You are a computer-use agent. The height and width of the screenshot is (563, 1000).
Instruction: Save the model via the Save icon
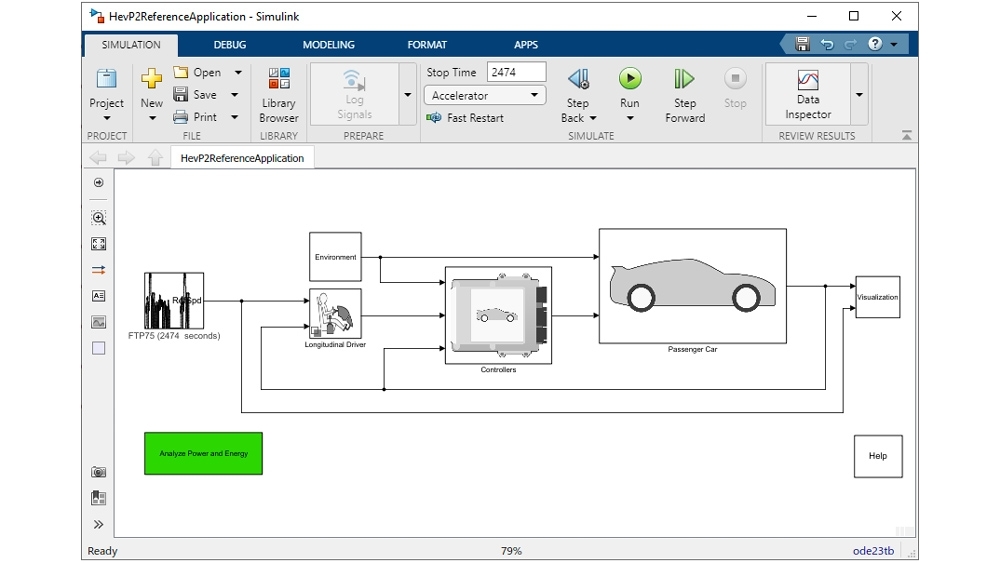pyautogui.click(x=181, y=94)
